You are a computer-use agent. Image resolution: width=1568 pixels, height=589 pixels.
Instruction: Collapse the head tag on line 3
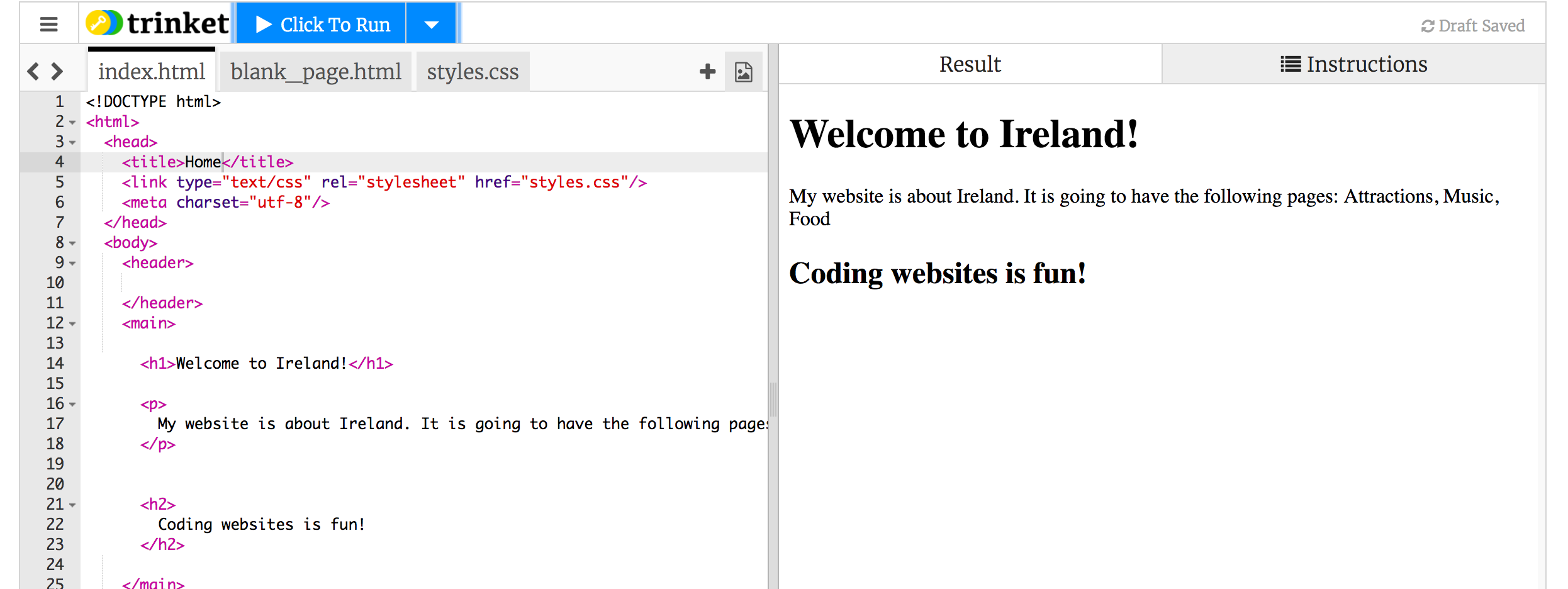pos(72,142)
